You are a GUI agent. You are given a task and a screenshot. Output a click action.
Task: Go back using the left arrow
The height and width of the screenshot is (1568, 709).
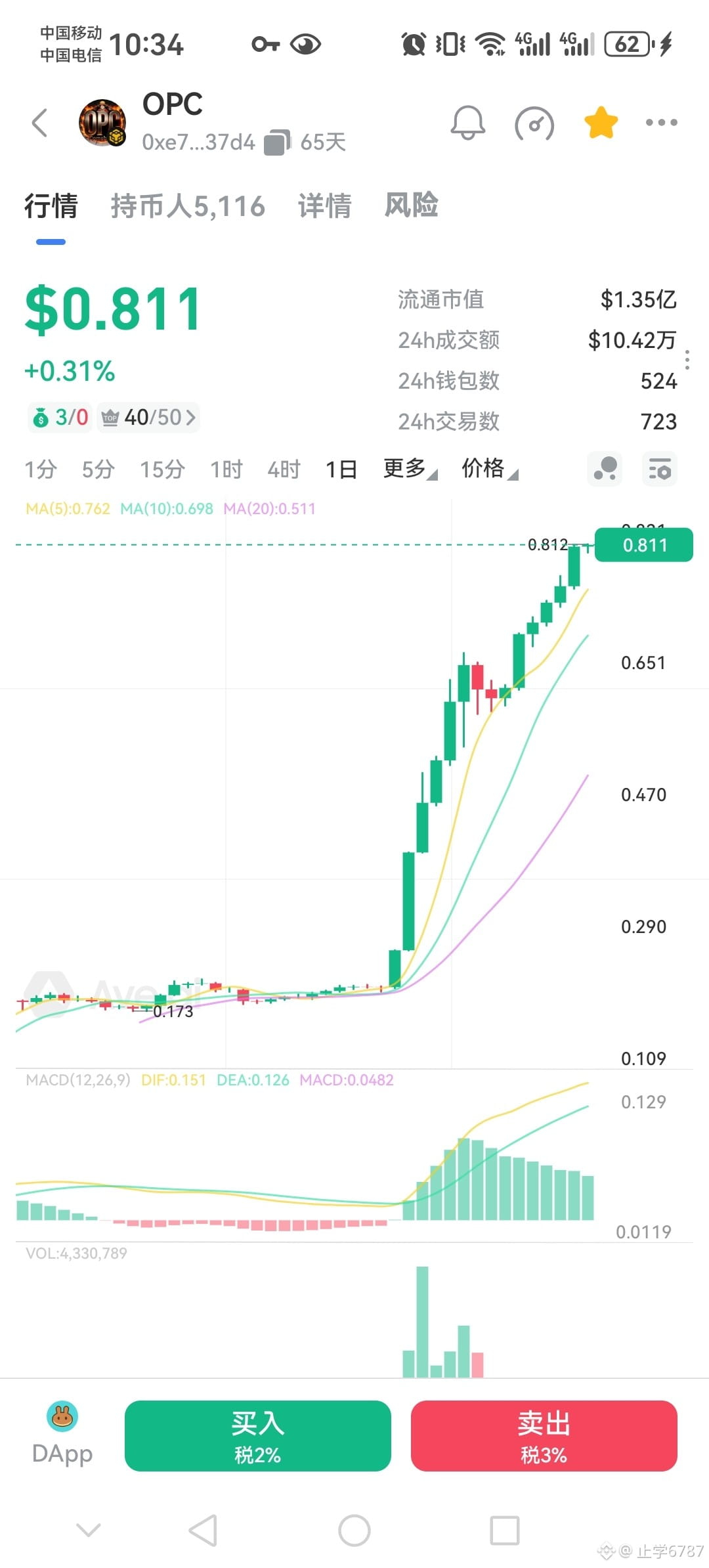coord(40,123)
